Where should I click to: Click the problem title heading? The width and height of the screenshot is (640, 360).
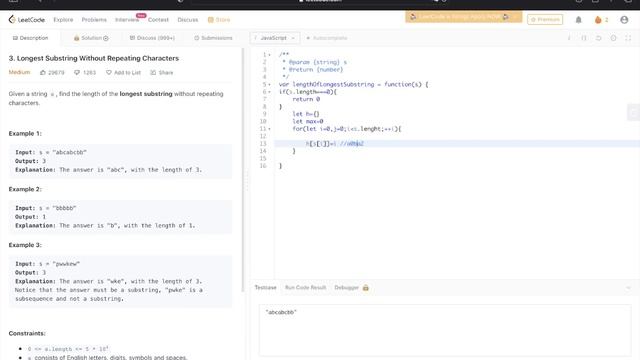(94, 58)
